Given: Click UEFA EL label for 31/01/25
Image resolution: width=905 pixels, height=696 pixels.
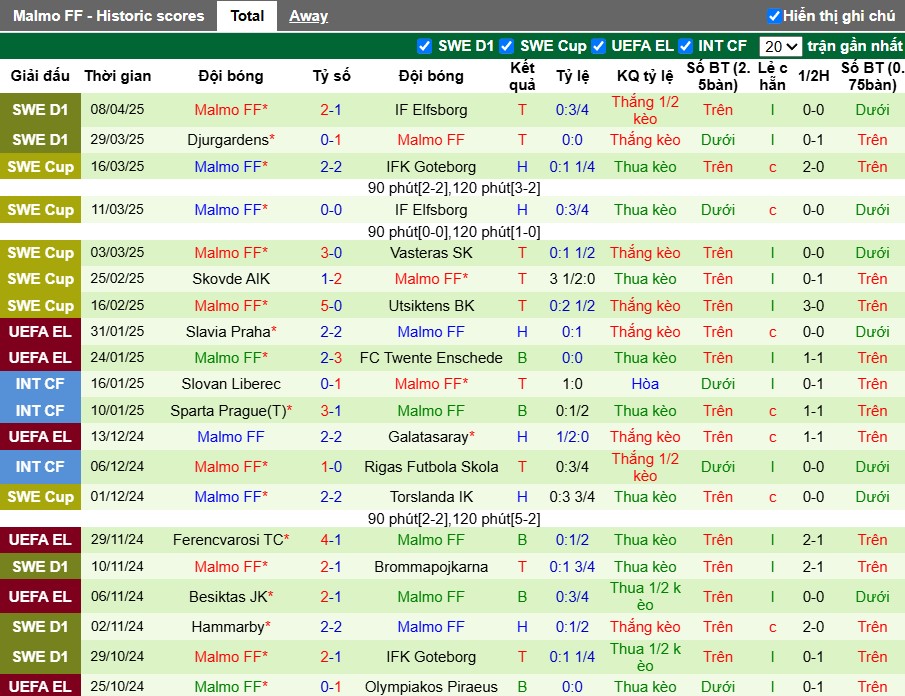Looking at the screenshot, I should coord(40,332).
